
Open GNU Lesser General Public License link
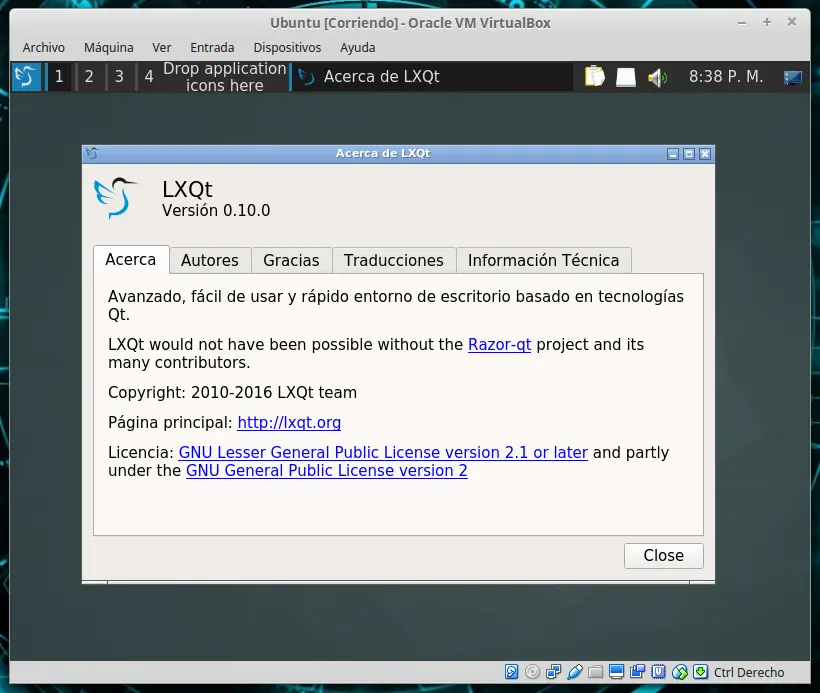coord(383,452)
